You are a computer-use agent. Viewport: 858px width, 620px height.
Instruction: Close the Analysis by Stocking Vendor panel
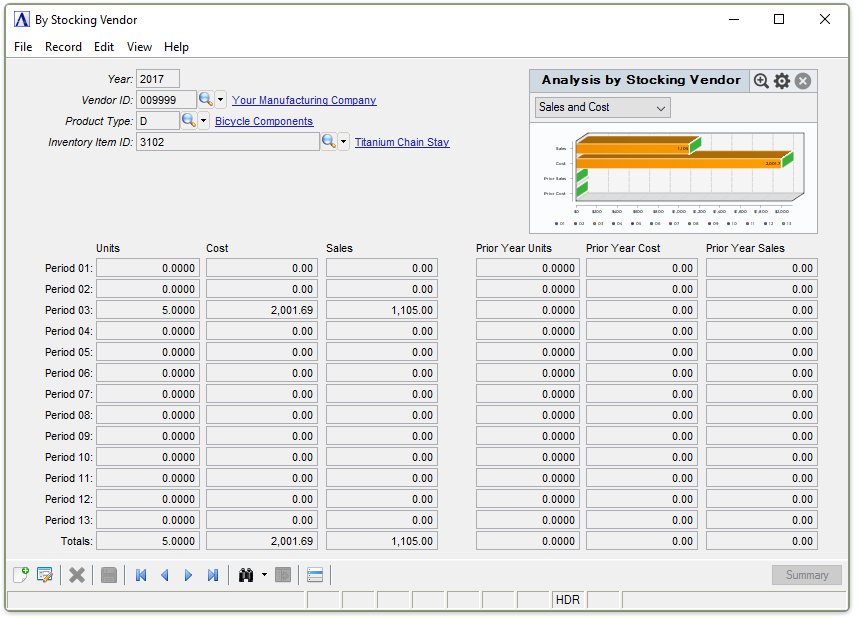pos(803,81)
